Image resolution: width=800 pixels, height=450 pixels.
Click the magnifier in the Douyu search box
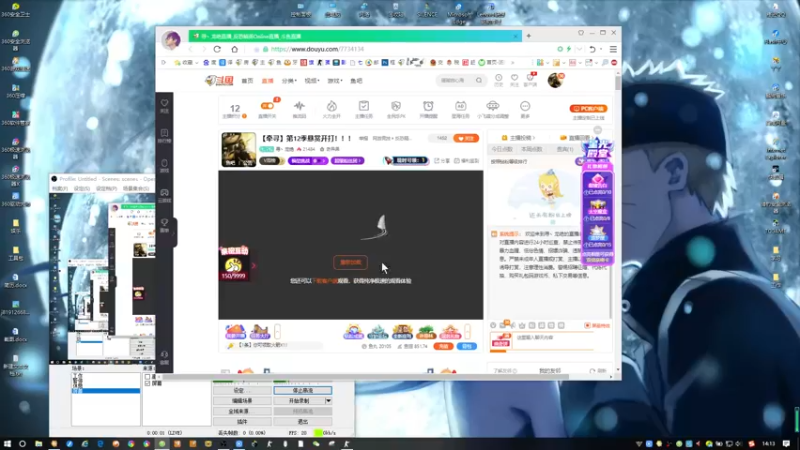pos(479,80)
